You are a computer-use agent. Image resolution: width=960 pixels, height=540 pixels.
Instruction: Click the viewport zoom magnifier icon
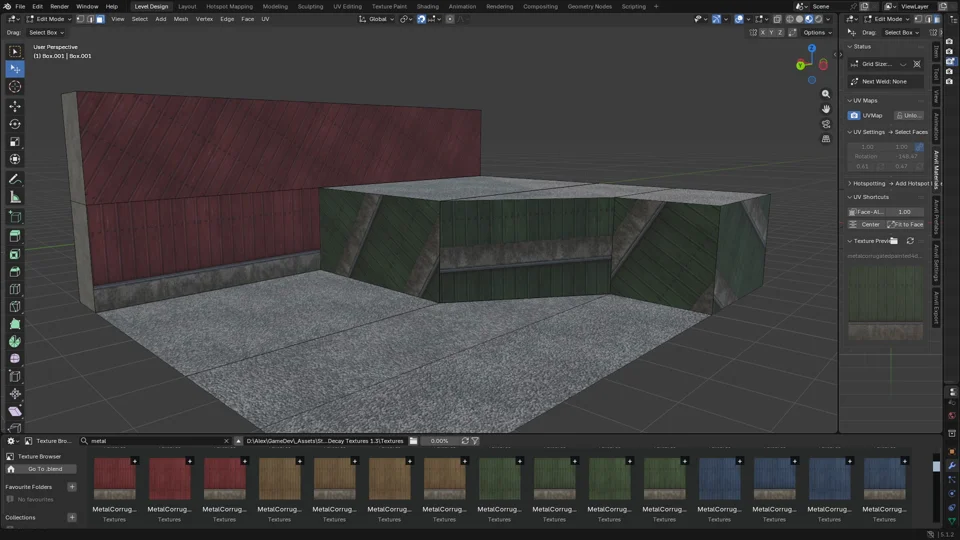[825, 94]
